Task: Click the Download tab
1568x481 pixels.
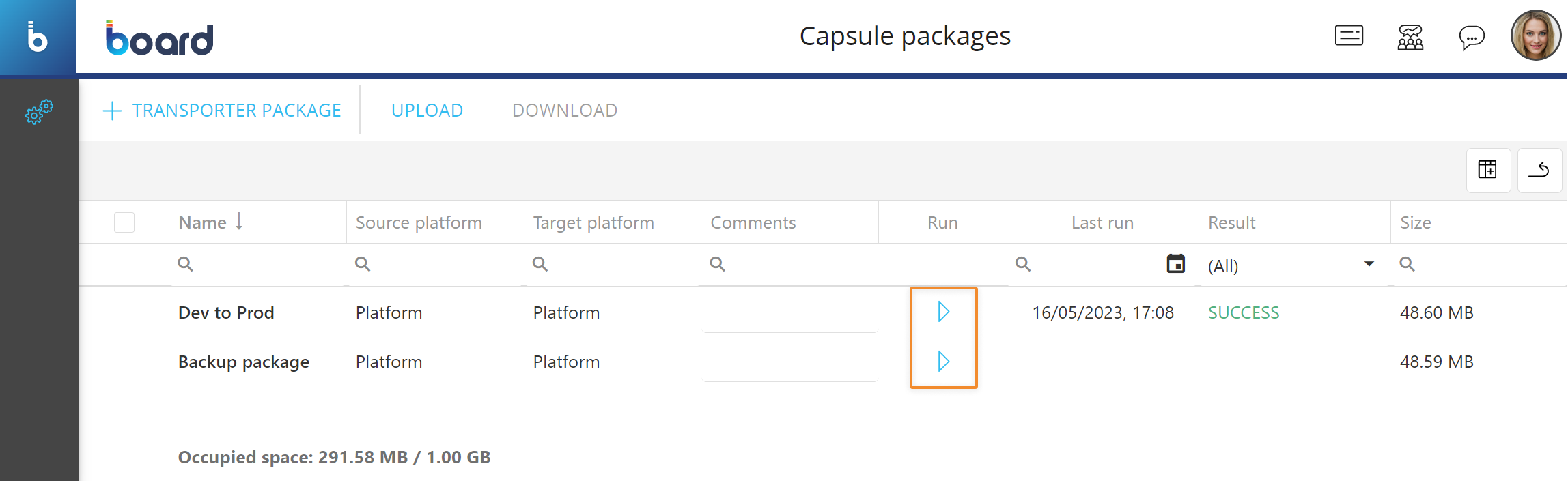Action: tap(565, 111)
